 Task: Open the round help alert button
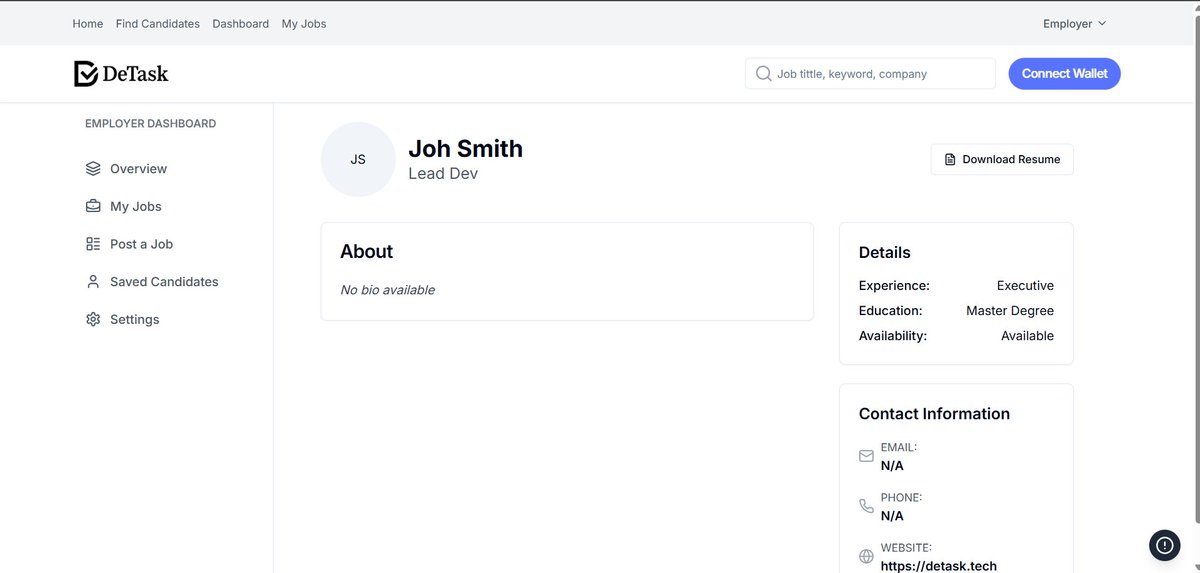[1164, 544]
